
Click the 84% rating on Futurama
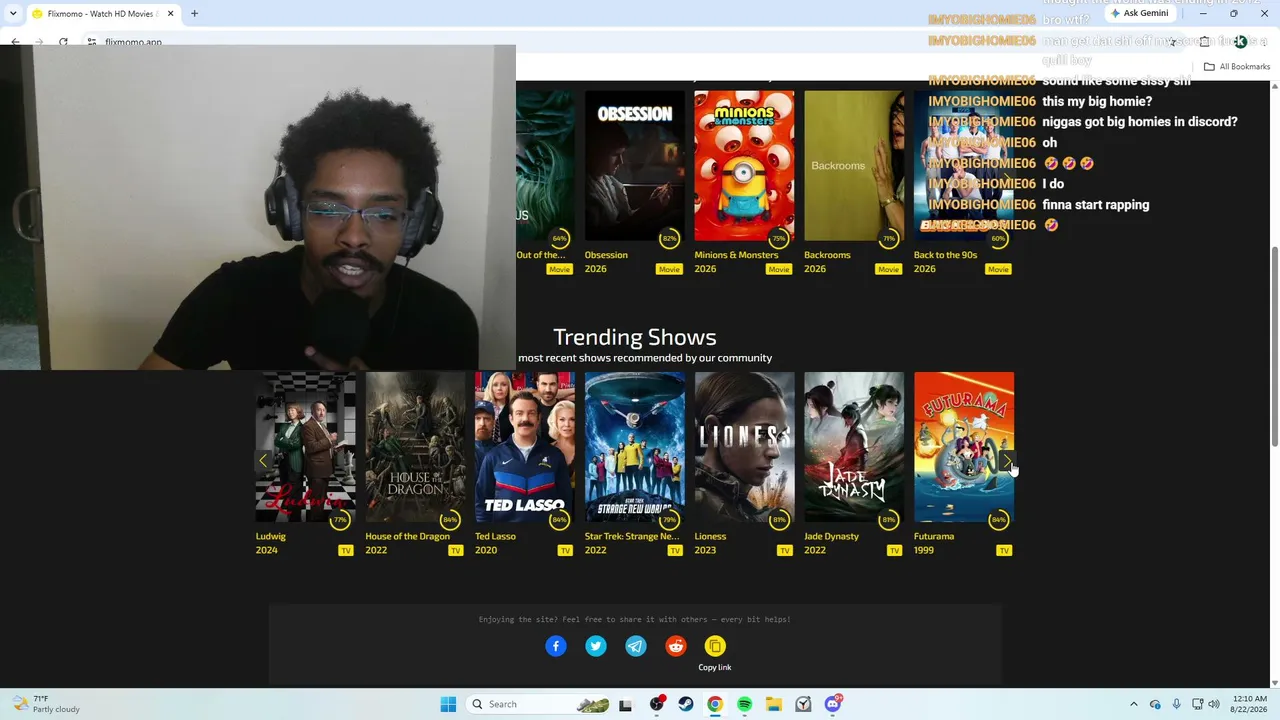[x=998, y=519]
